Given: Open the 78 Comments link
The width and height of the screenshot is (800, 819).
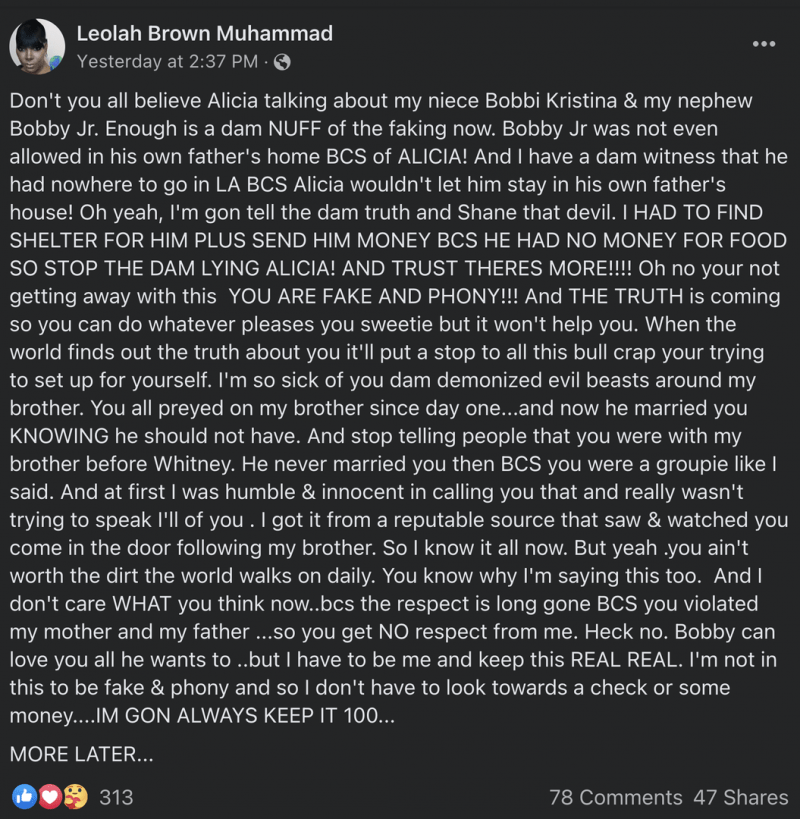Looking at the screenshot, I should 616,797.
